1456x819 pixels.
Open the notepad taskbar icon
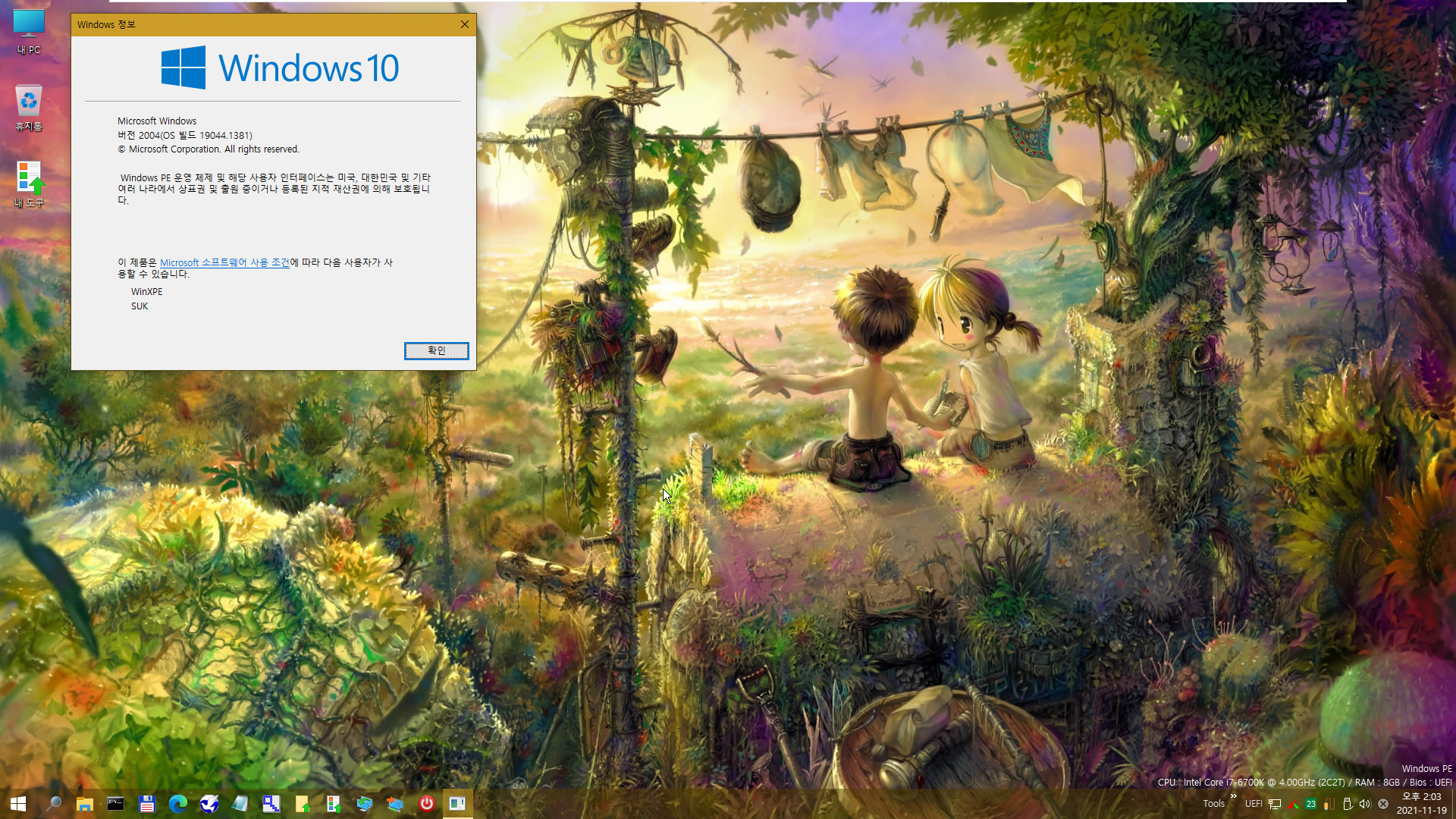coord(240,804)
